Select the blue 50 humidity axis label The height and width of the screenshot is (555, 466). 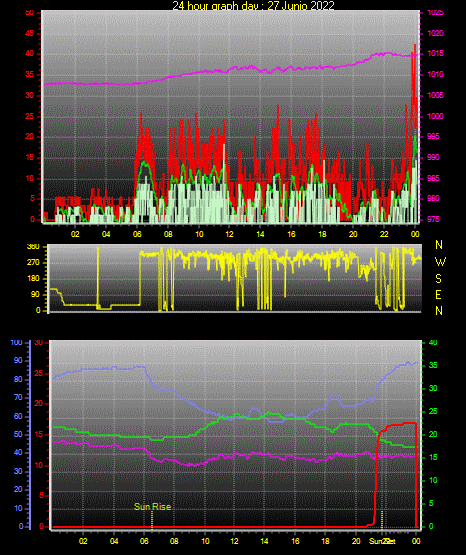(18, 435)
